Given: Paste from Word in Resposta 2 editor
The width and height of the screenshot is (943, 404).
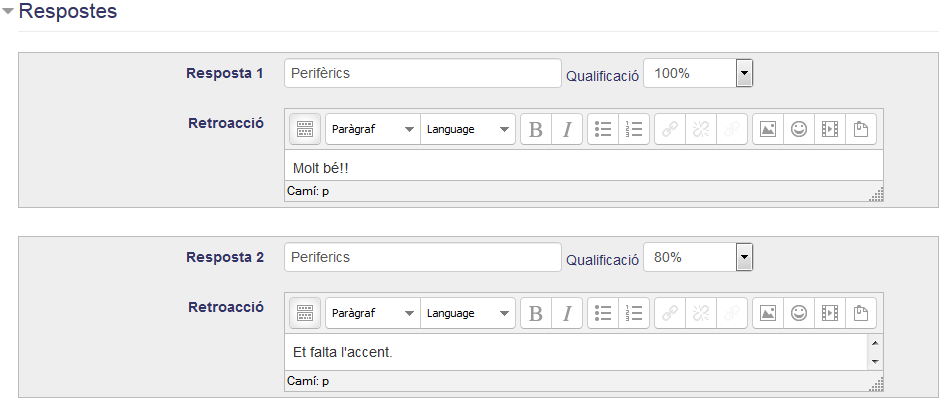Looking at the screenshot, I should tap(861, 313).
